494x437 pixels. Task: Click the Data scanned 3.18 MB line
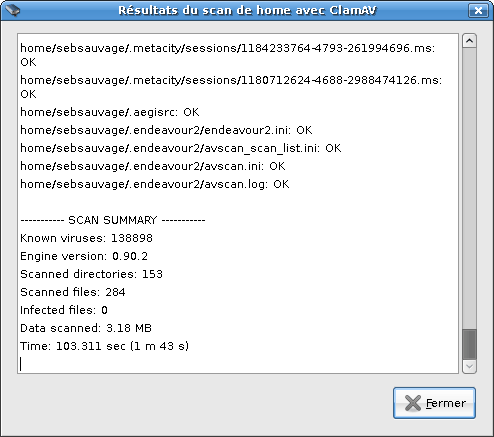86,328
